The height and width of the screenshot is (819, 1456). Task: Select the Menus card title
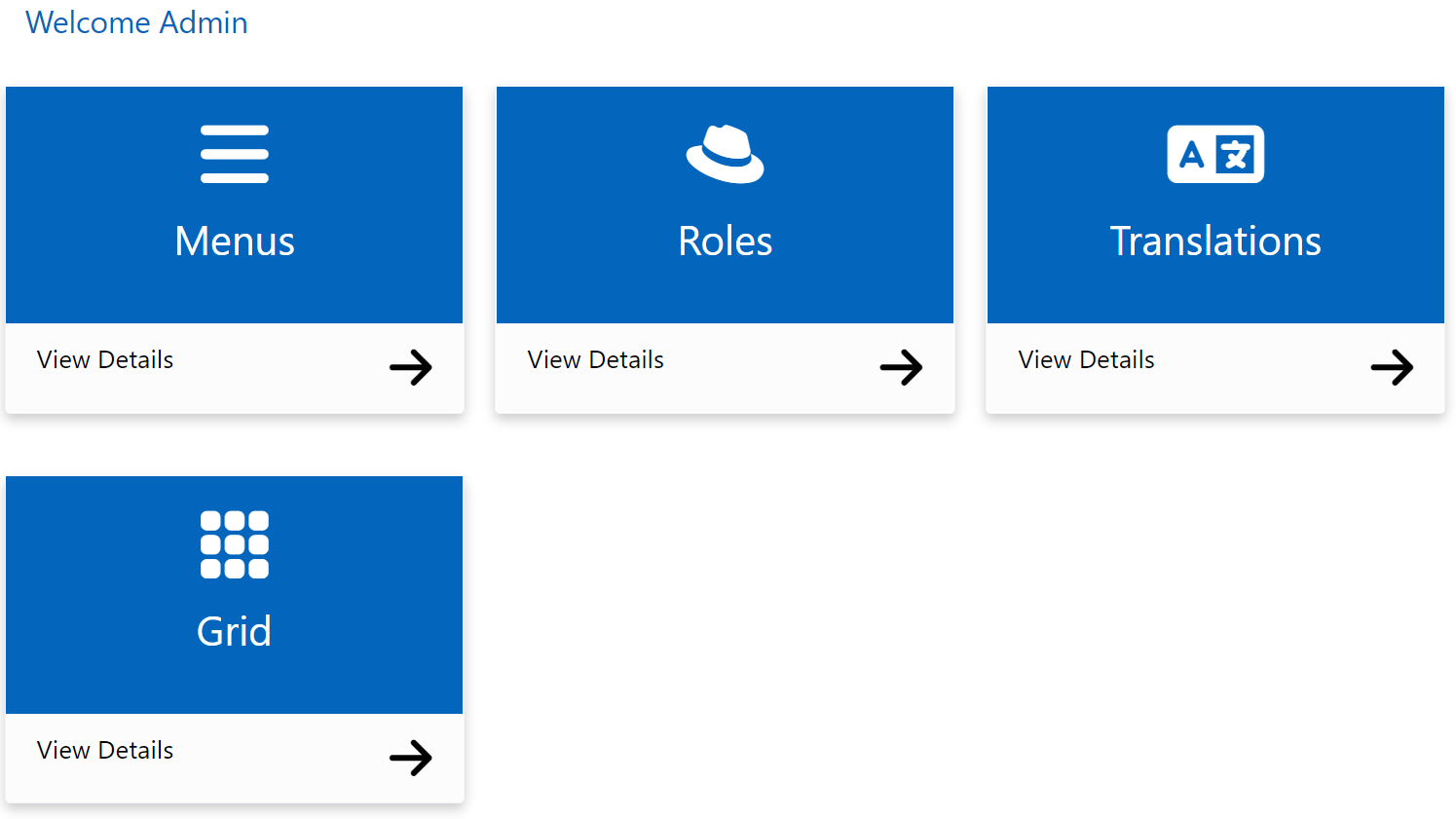234,242
